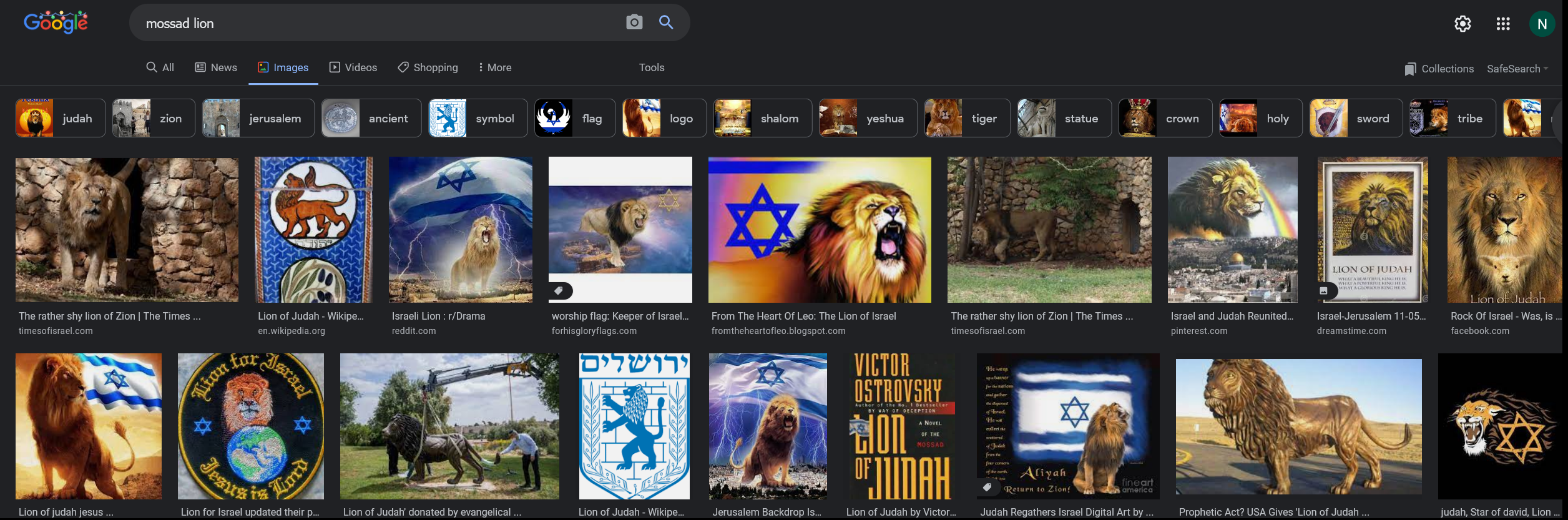Filter by the symbol chip

478,118
